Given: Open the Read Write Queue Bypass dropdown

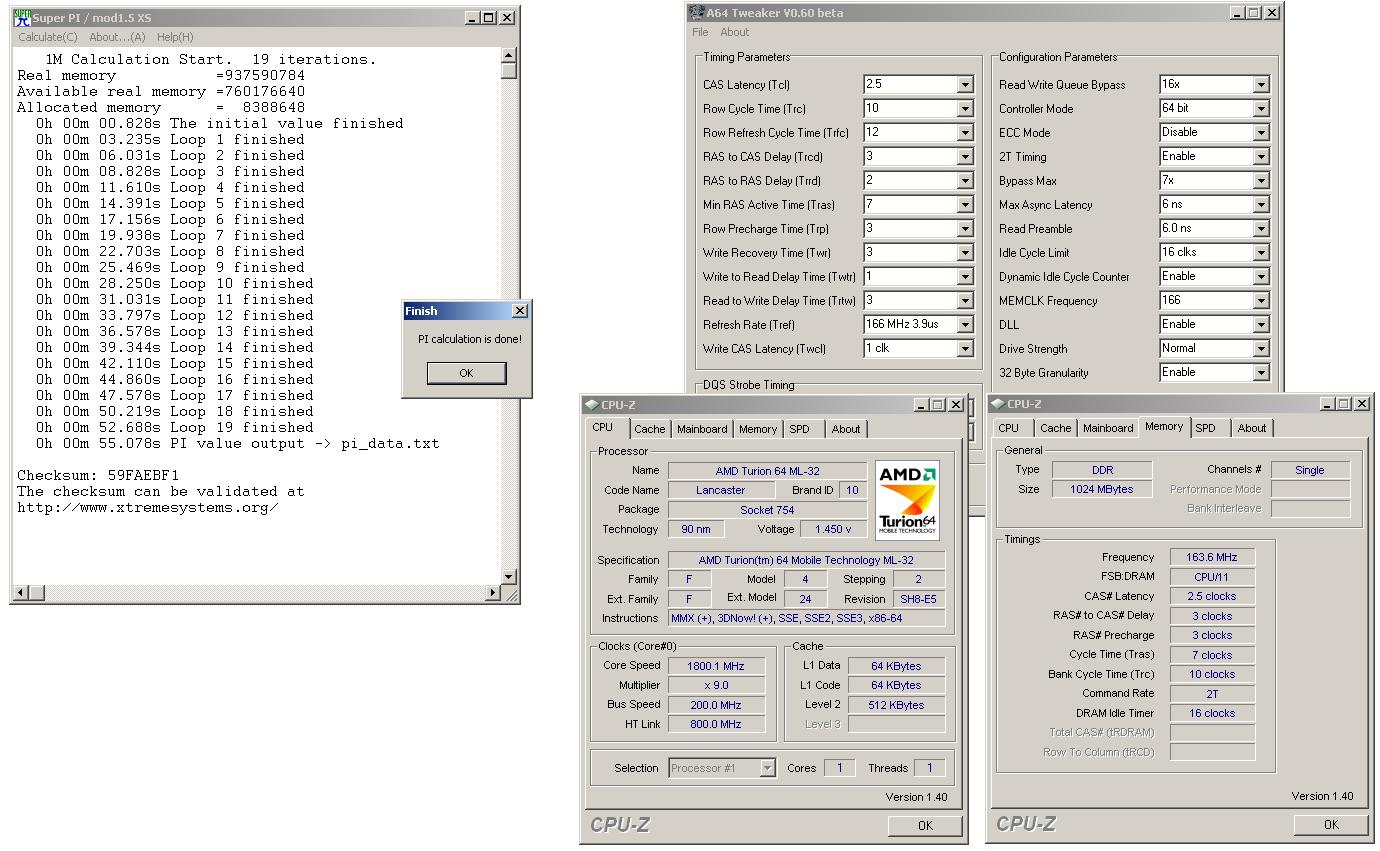Looking at the screenshot, I should coord(1261,85).
